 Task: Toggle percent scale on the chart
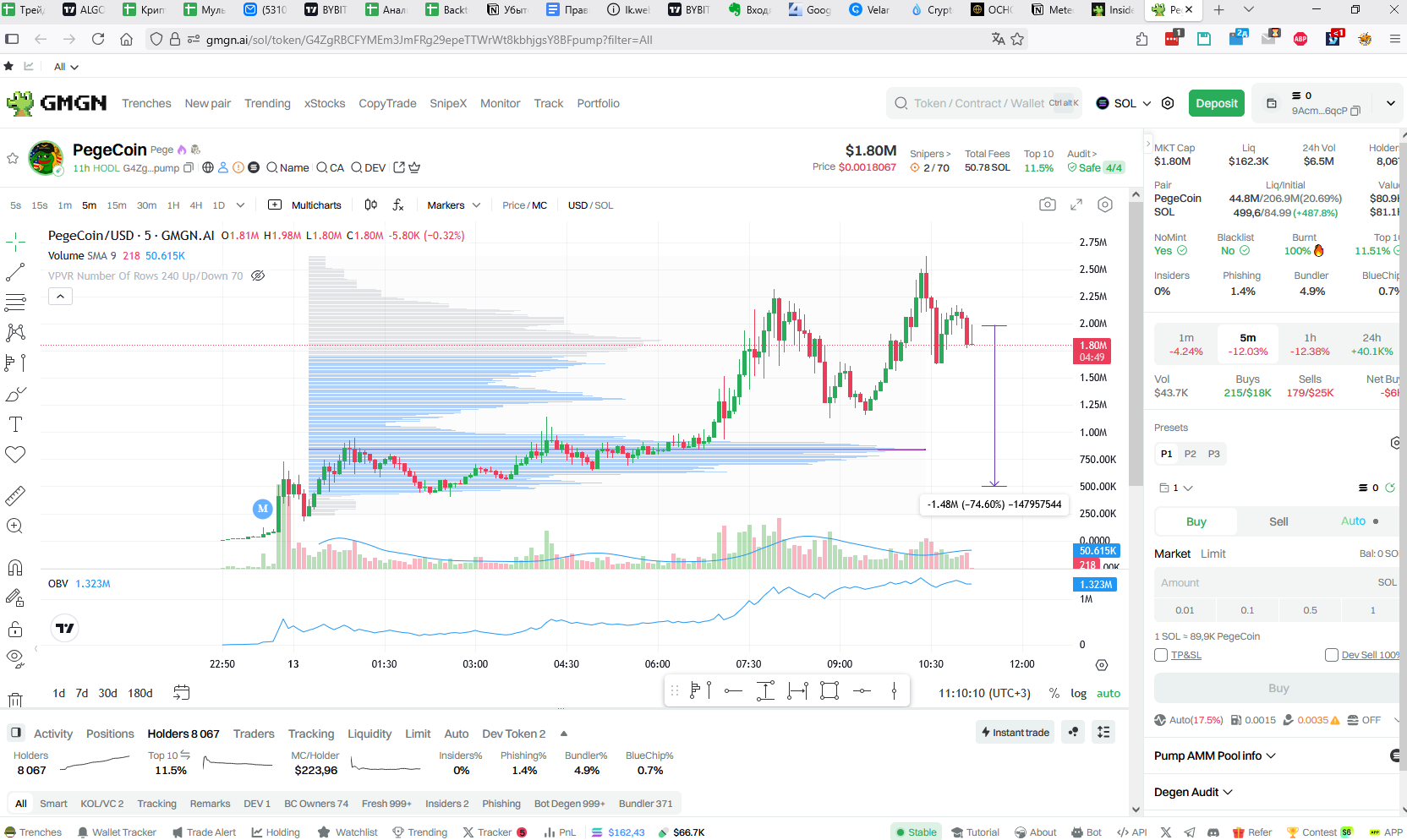click(x=1054, y=693)
